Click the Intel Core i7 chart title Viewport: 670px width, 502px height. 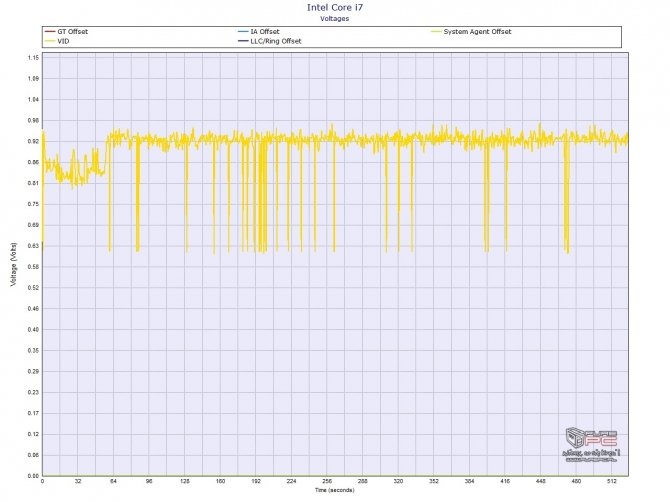335,8
